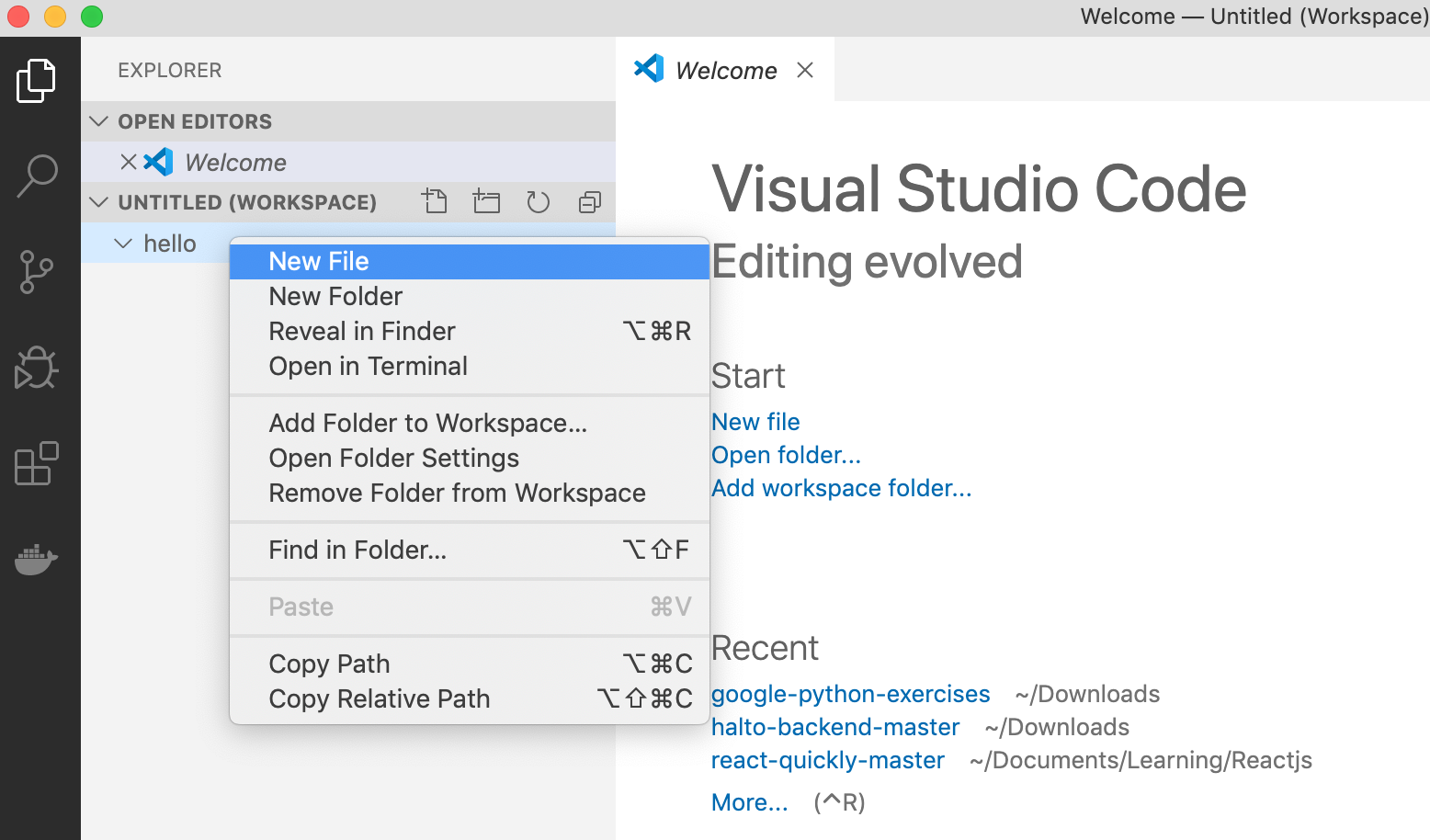Click Remove Folder from Workspace

click(457, 493)
